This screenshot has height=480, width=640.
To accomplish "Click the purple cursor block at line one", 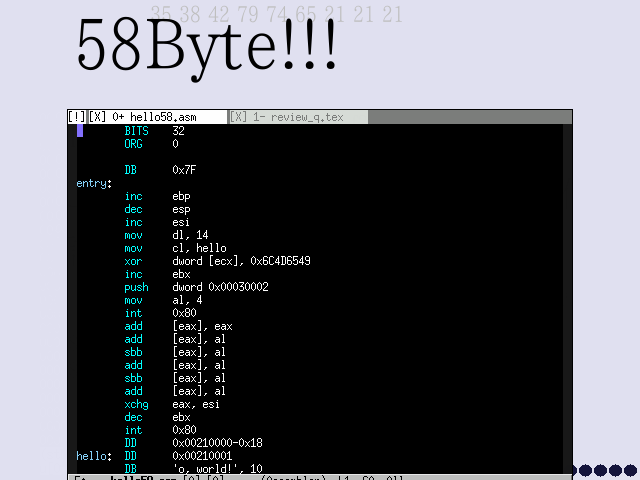I will click(80, 130).
